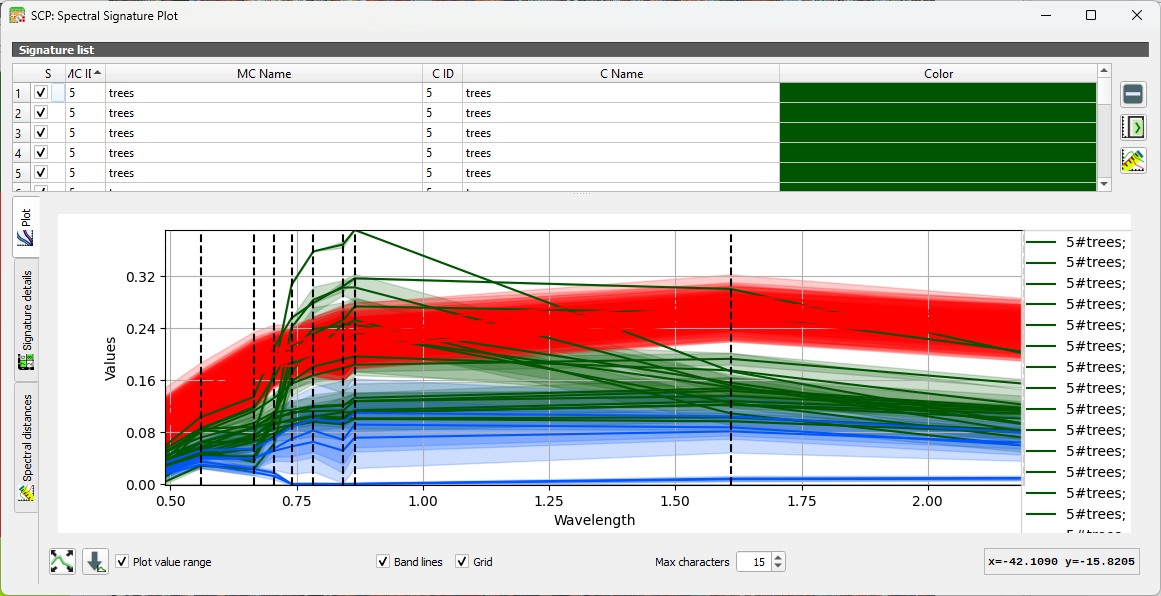Click the remove highlighted signatures icon
1161x596 pixels.
click(x=1133, y=94)
